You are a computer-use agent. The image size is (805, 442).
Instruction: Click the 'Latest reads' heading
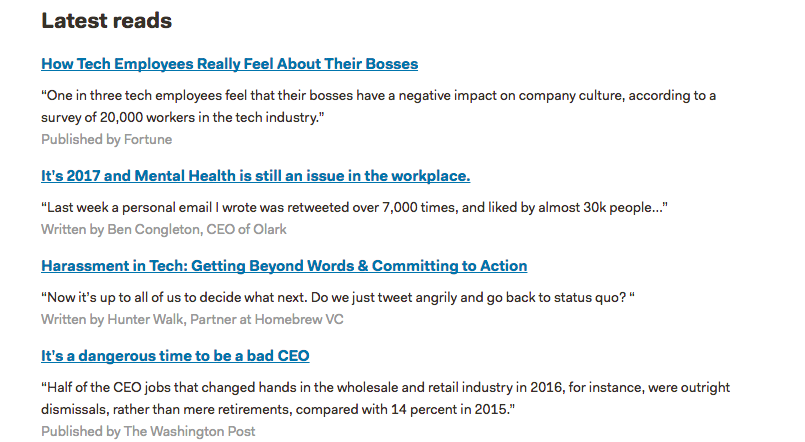tap(107, 21)
